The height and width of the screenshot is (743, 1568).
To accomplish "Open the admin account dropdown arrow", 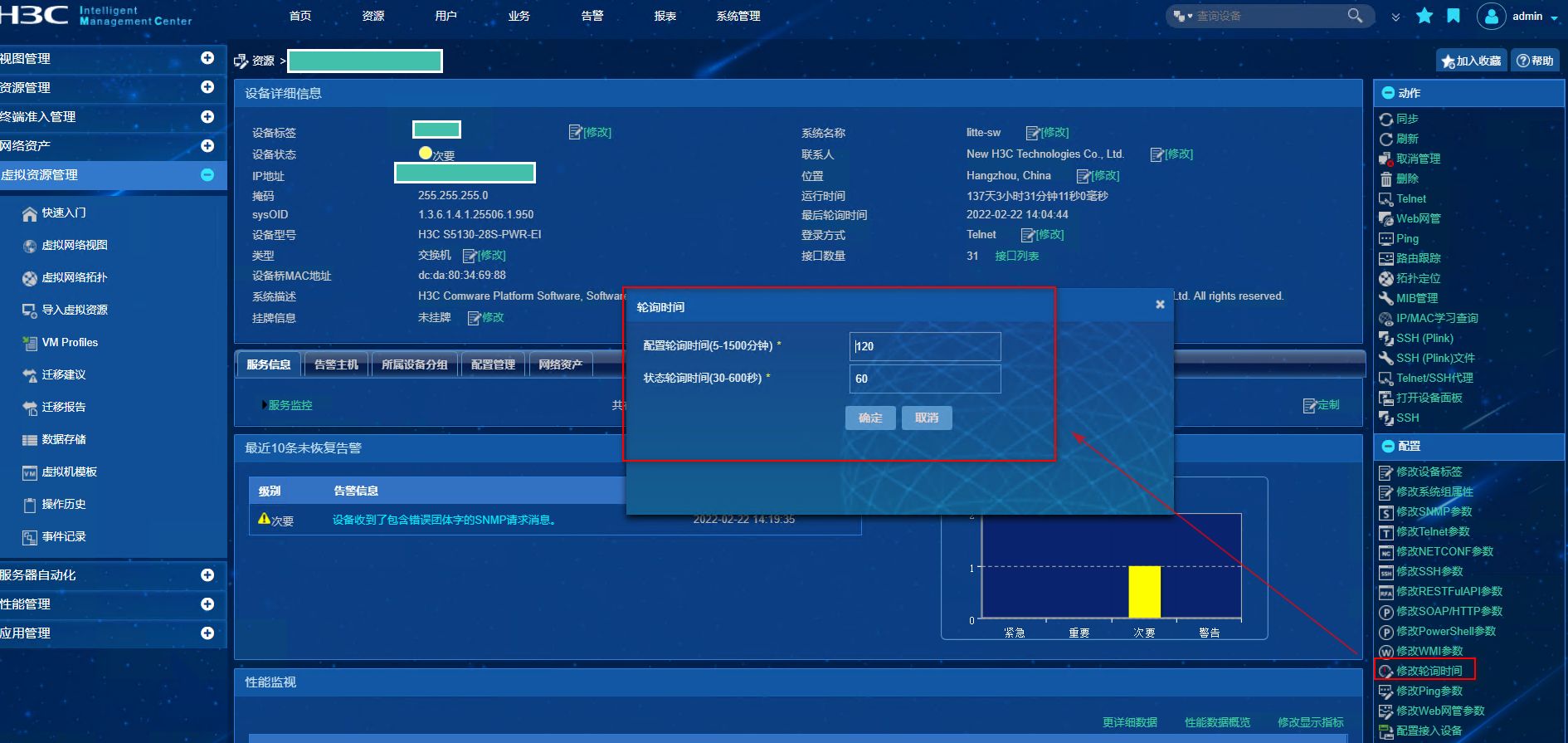I will pos(1554,17).
